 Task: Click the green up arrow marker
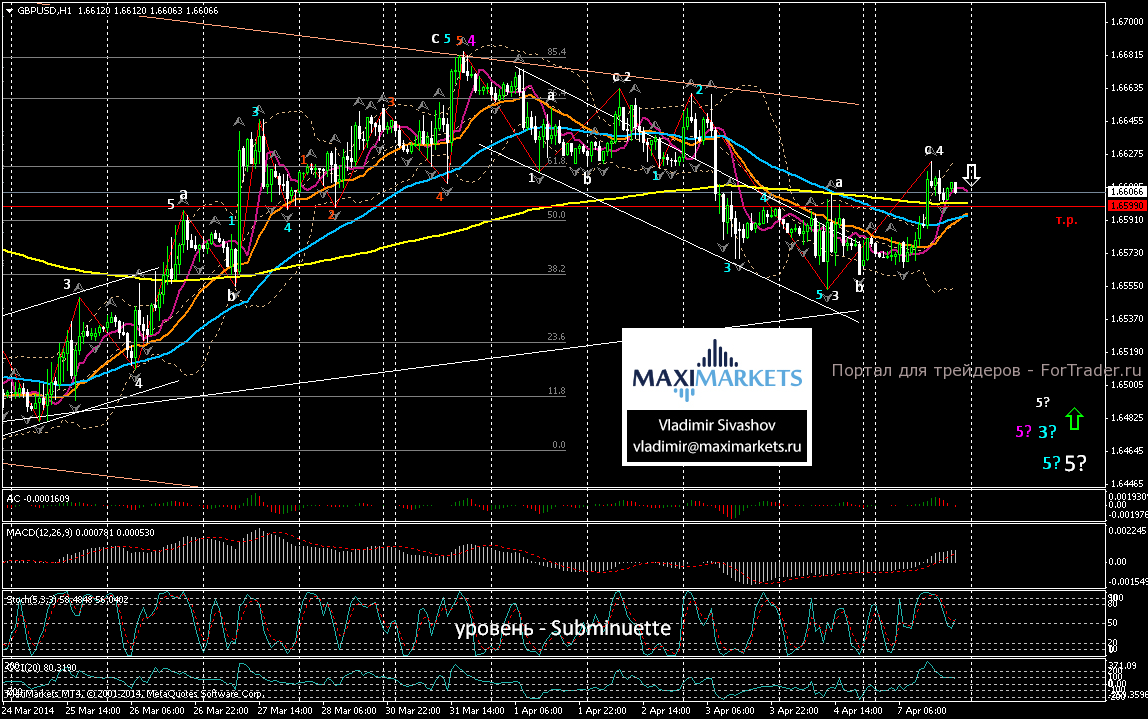click(1074, 418)
